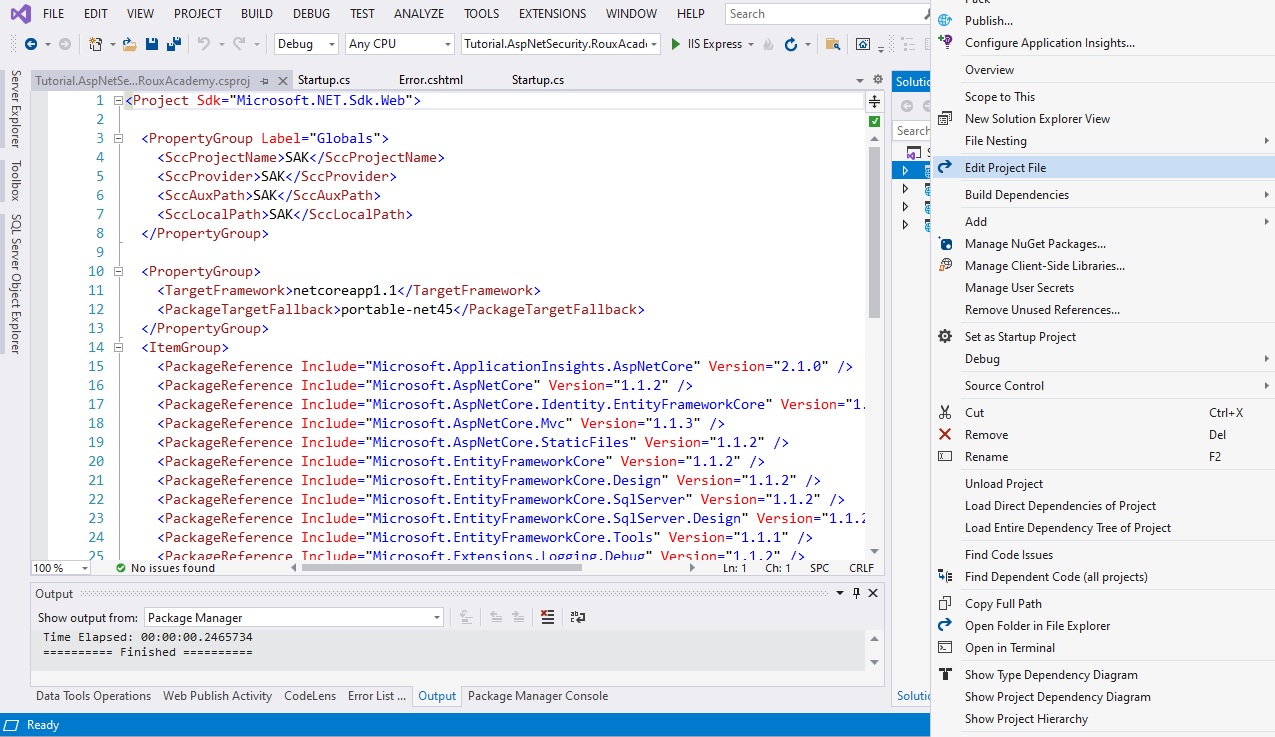This screenshot has width=1275, height=737.
Task: Open the BUILD menu
Action: (x=257, y=14)
